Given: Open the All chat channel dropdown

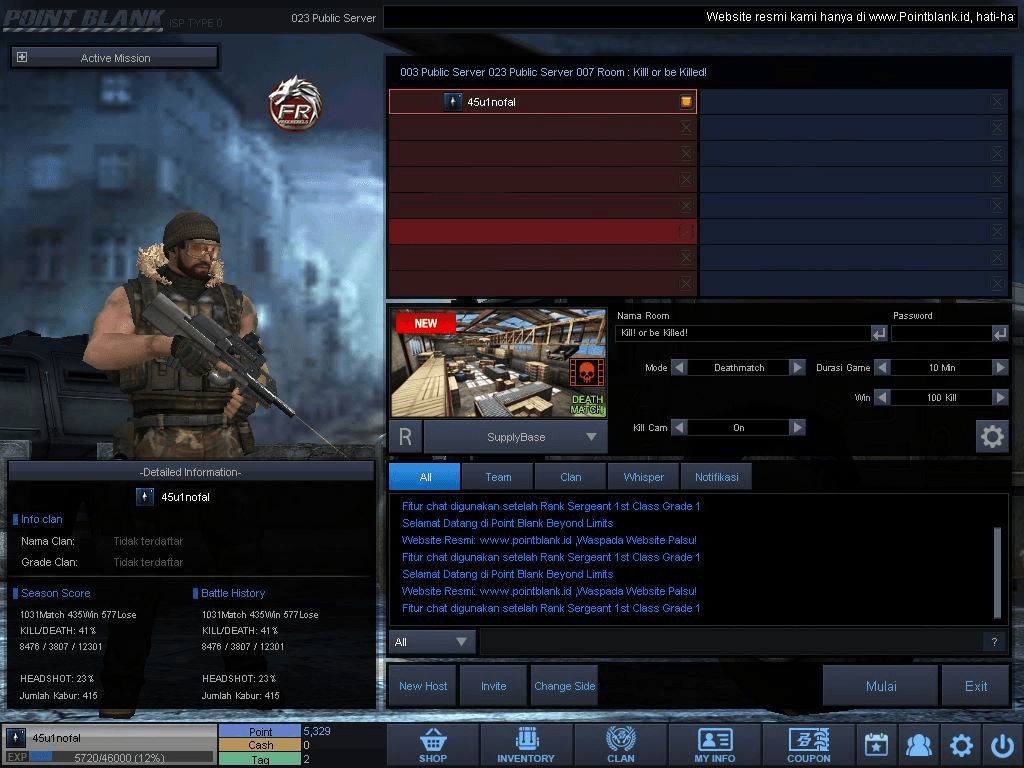Looking at the screenshot, I should (x=432, y=642).
